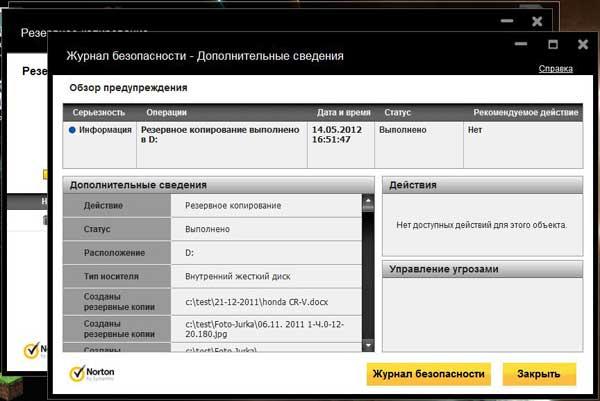Viewport: 600px width, 401px height.
Task: Click the Действия panel header
Action: click(483, 185)
